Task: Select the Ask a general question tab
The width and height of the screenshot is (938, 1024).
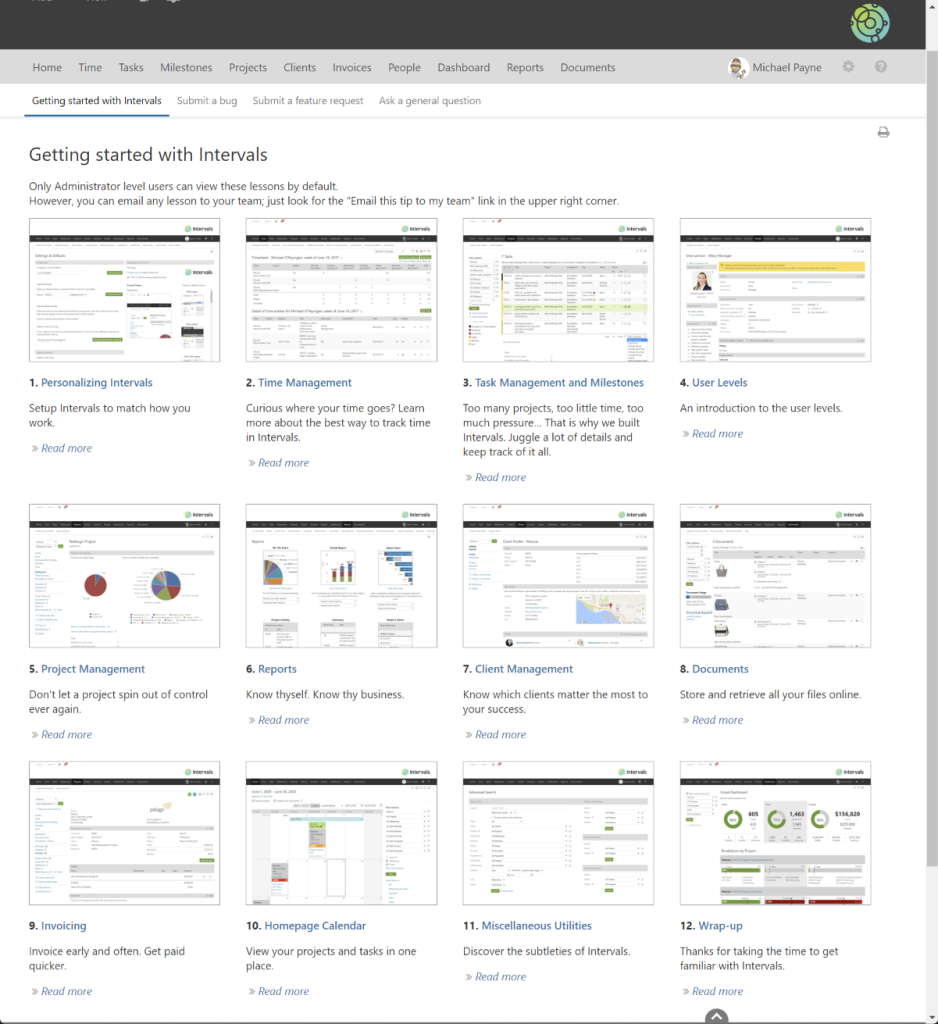Action: (430, 101)
